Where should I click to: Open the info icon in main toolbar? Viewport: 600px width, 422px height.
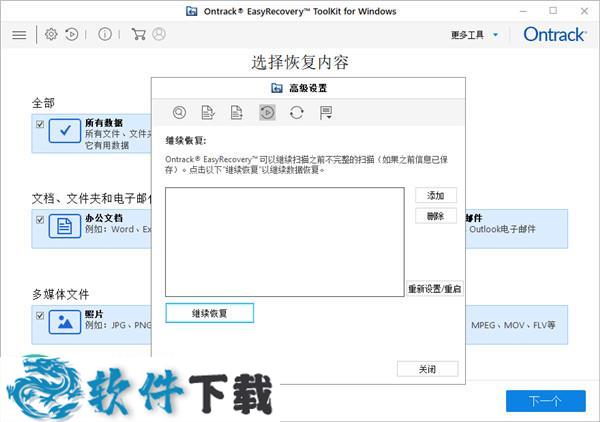click(105, 34)
